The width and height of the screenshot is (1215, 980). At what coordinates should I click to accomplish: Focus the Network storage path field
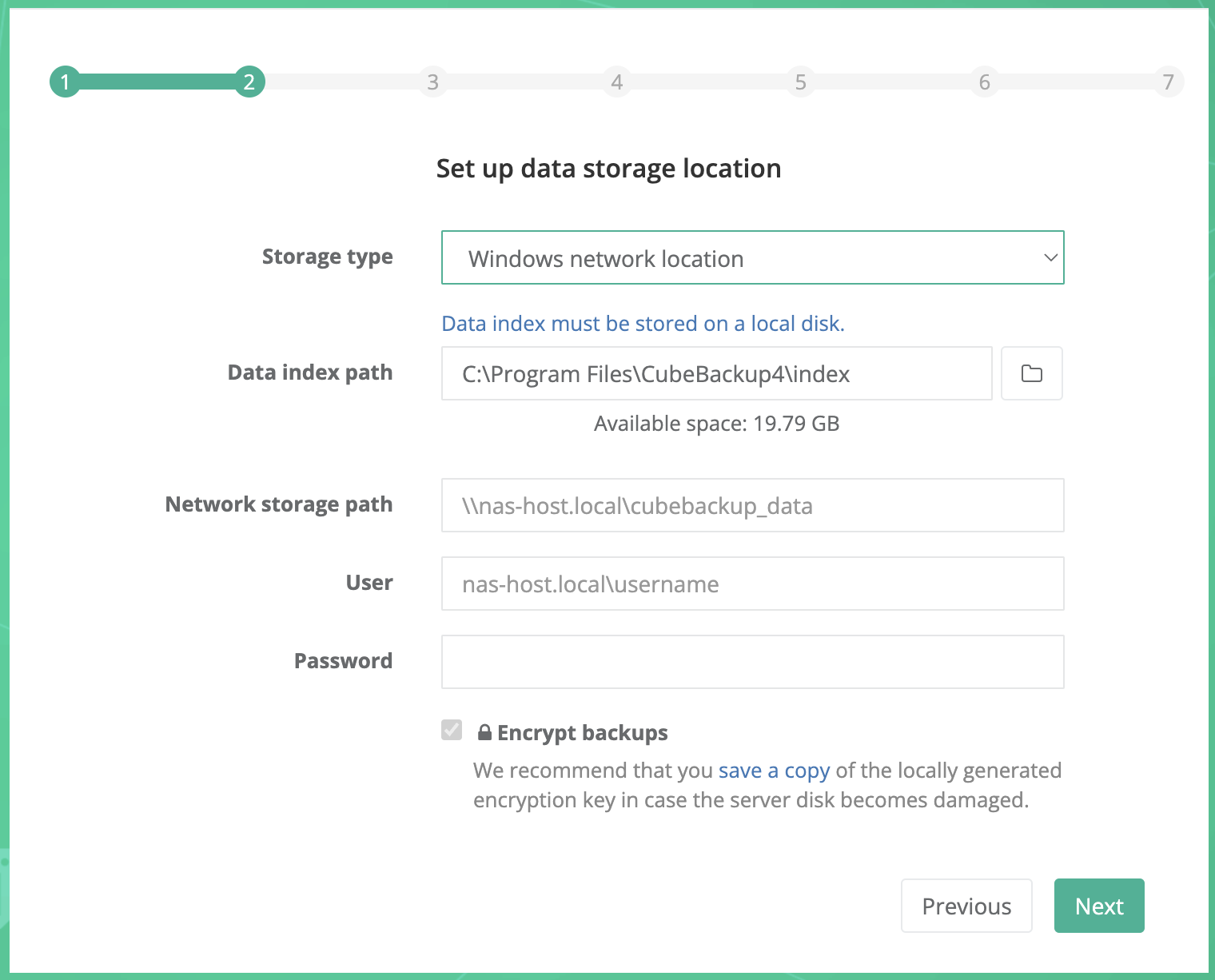tap(752, 505)
